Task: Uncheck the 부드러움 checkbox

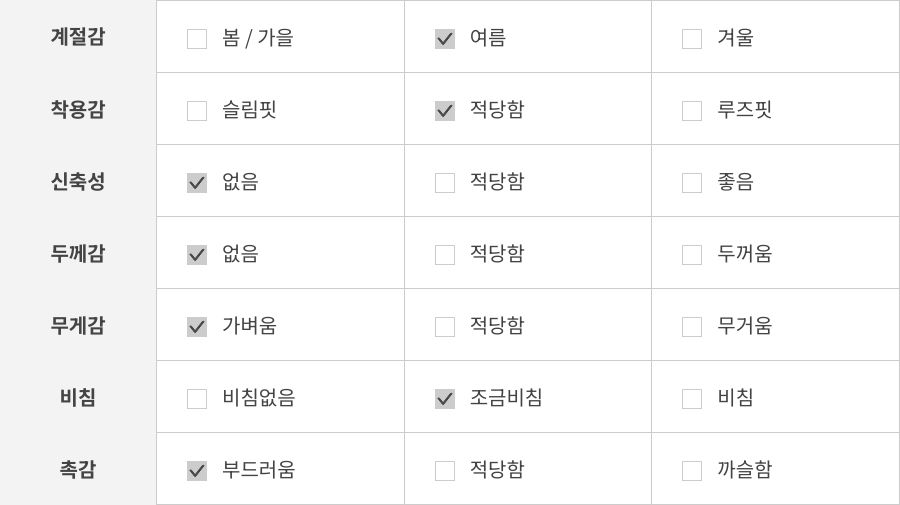Action: click(197, 471)
